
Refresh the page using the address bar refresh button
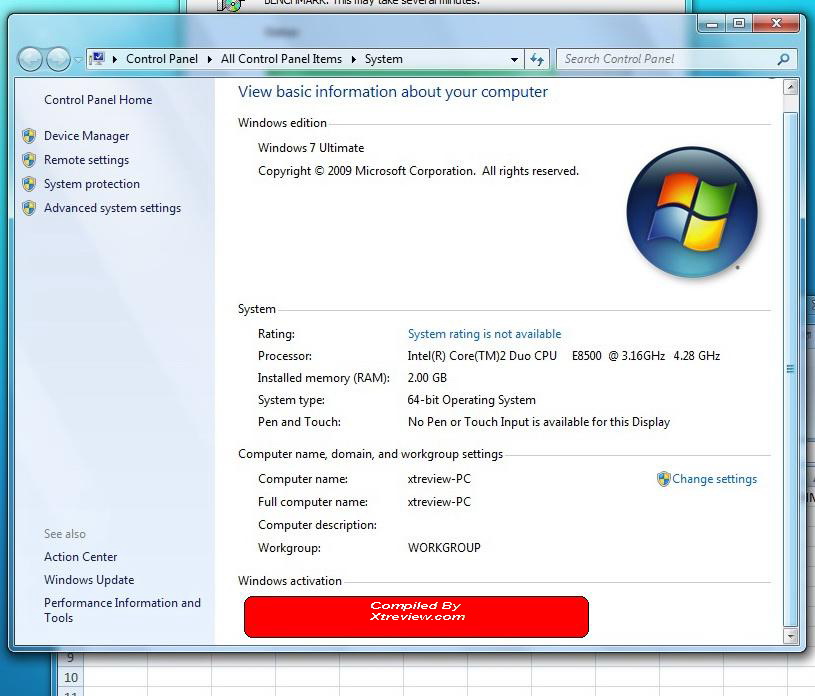538,59
